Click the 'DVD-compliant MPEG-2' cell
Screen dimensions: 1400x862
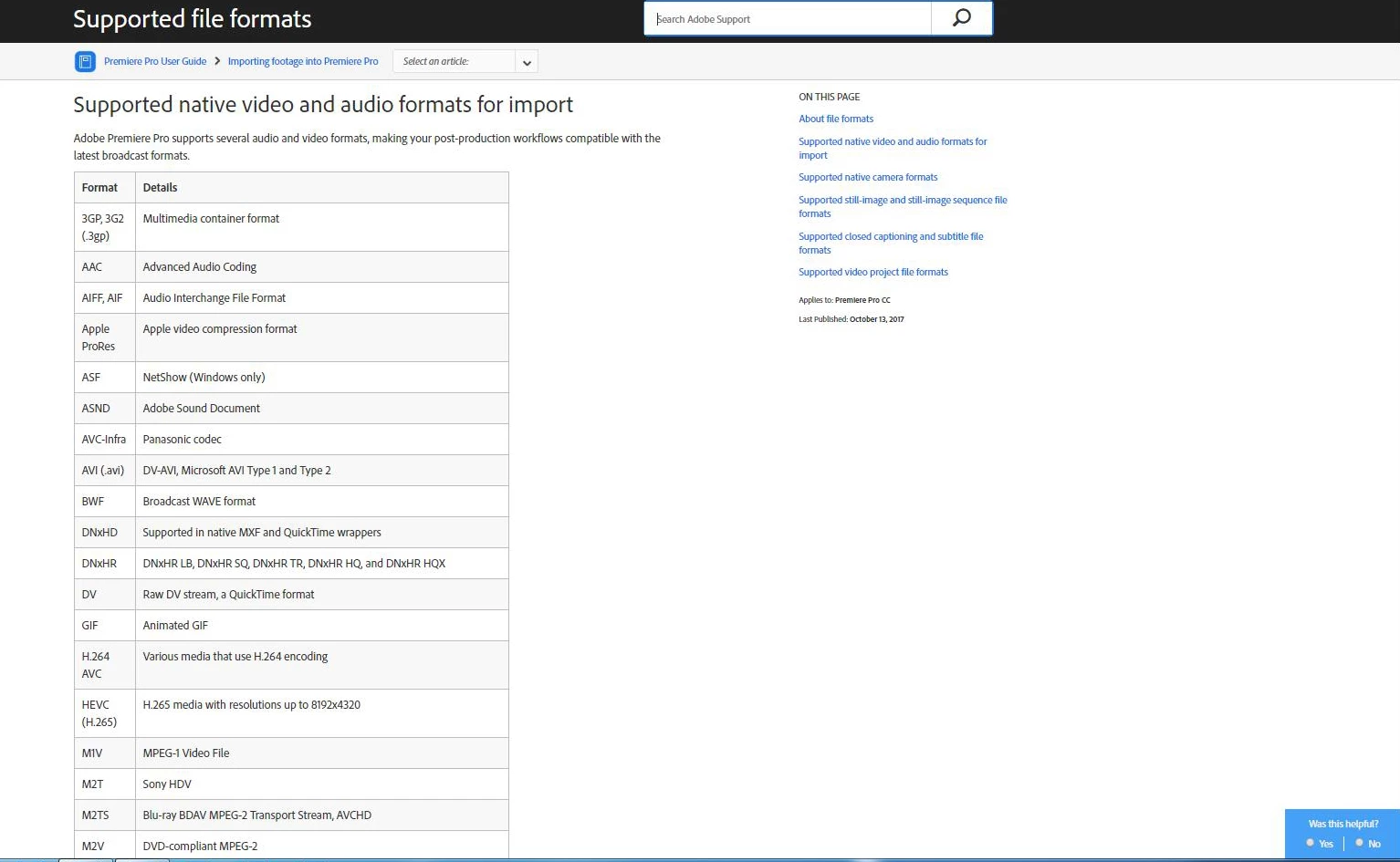coord(322,846)
